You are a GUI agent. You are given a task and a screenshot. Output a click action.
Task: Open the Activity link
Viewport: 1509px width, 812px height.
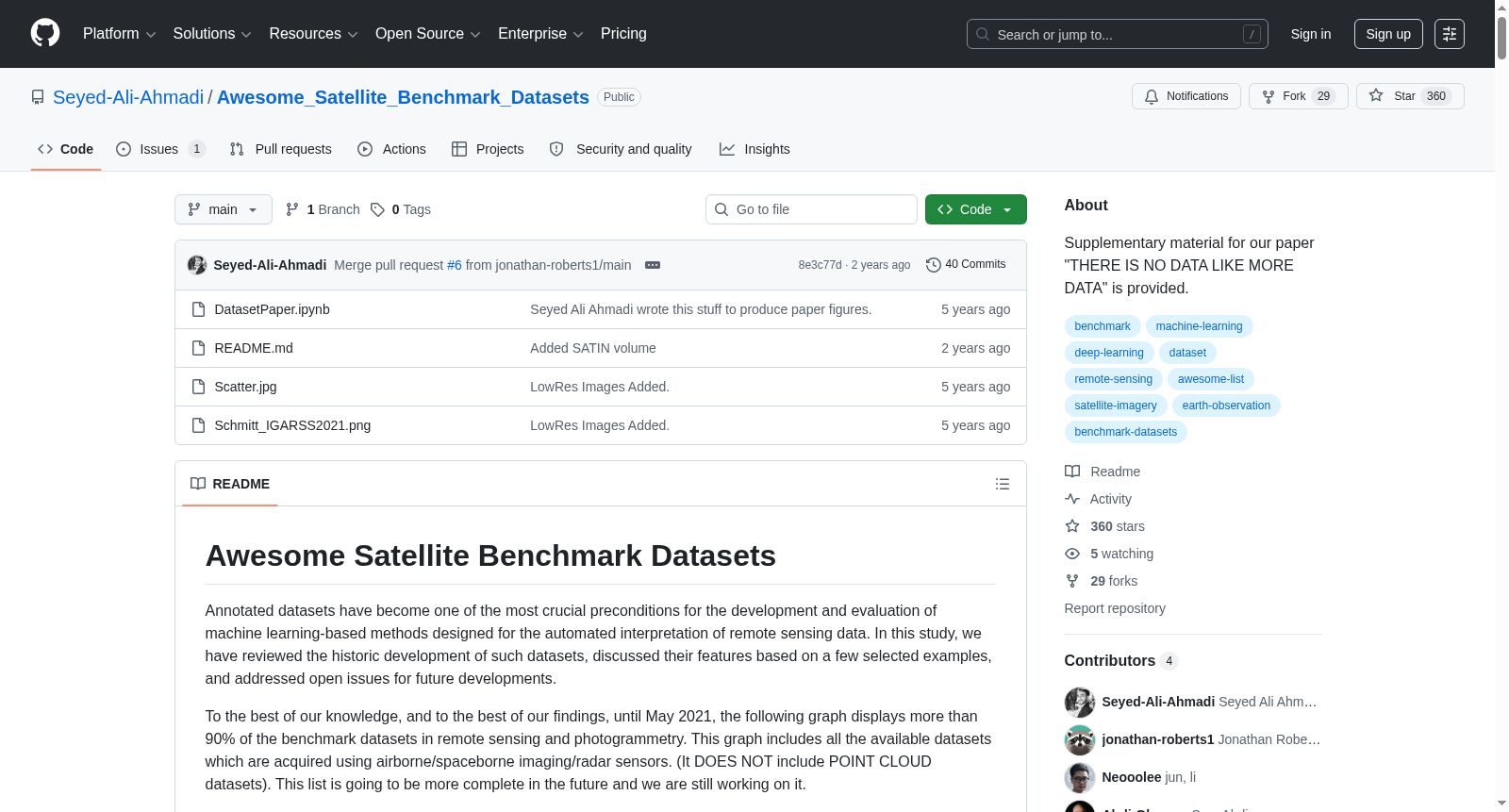1099,499
